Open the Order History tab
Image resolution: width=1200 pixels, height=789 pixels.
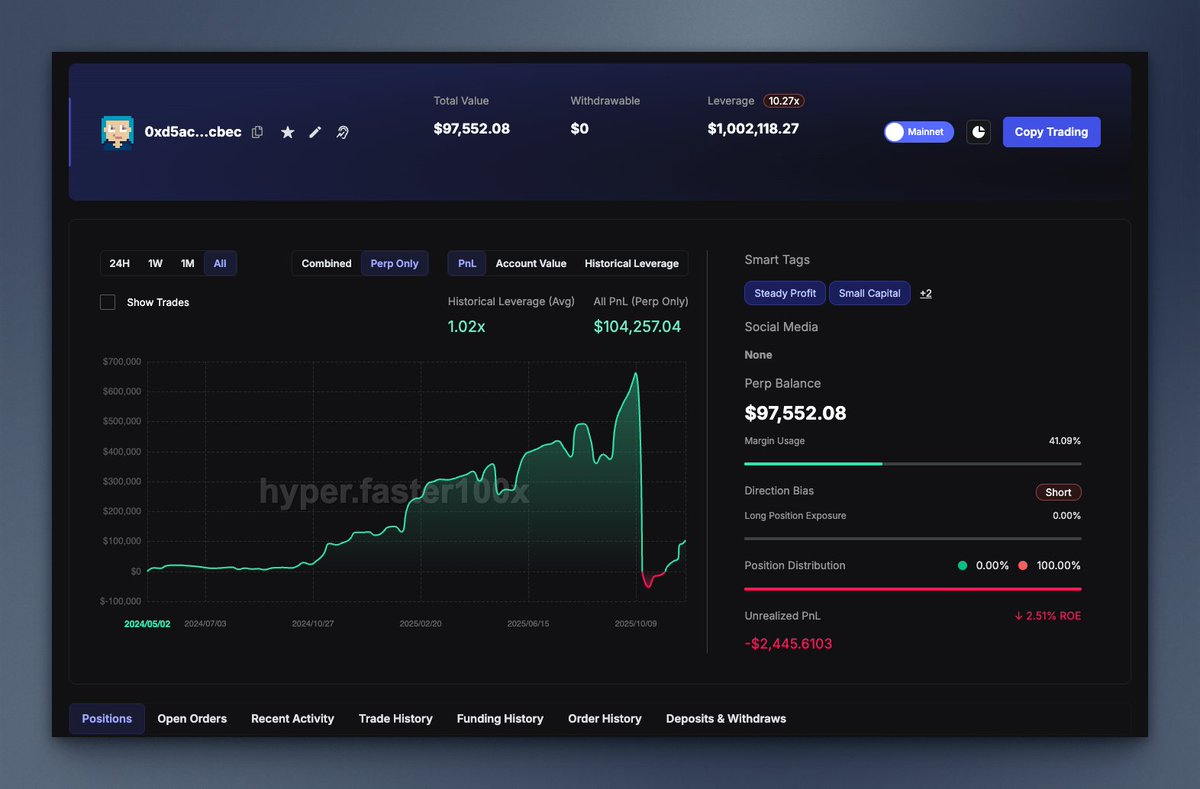(605, 718)
